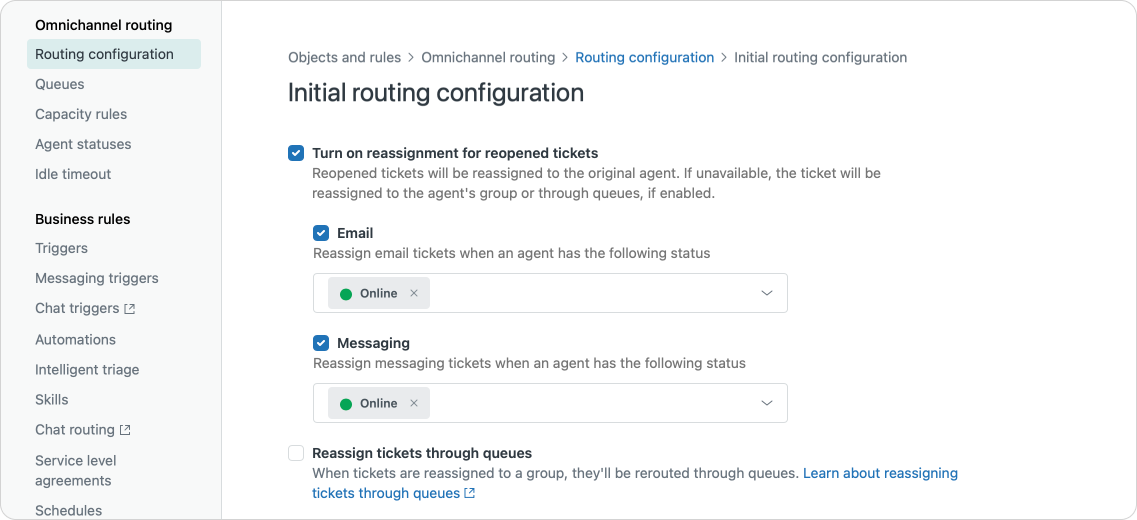
Task: Remove Online status from Messaging dropdown
Action: click(414, 403)
